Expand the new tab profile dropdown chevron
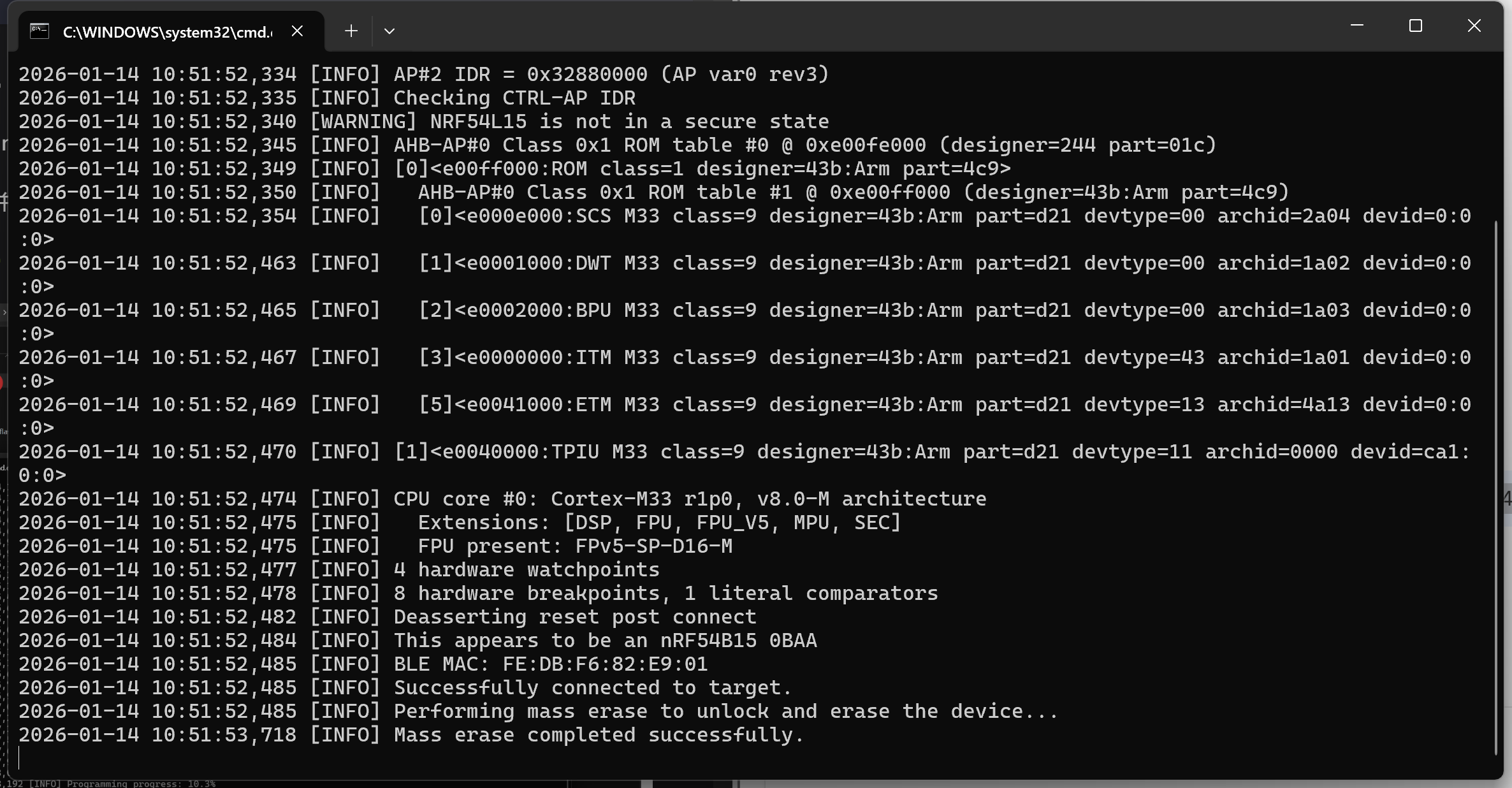 [x=389, y=31]
